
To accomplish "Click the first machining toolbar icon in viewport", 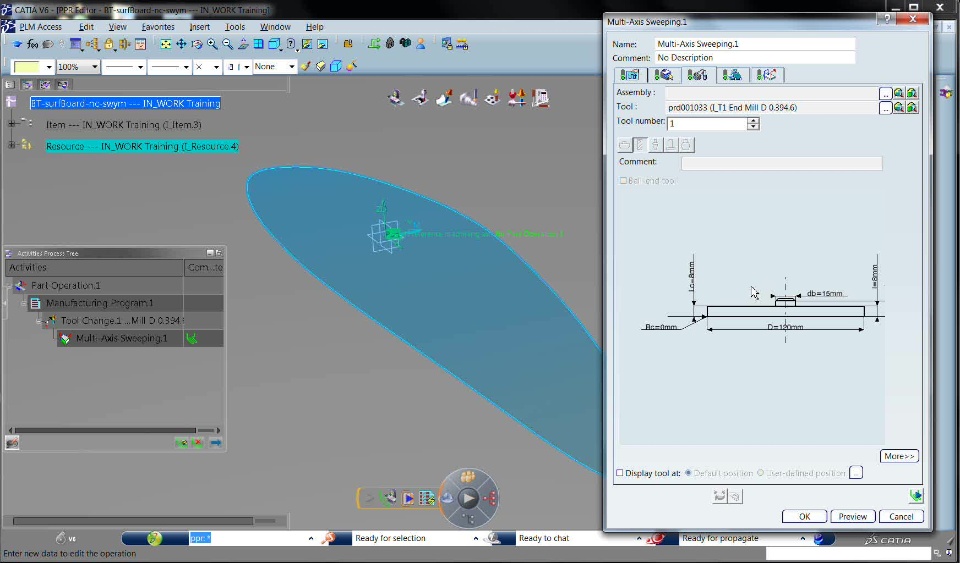I will [x=396, y=98].
